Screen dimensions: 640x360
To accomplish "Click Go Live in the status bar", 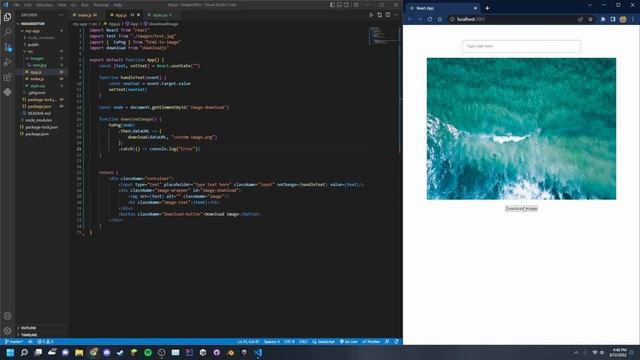I will pyautogui.click(x=348, y=342).
